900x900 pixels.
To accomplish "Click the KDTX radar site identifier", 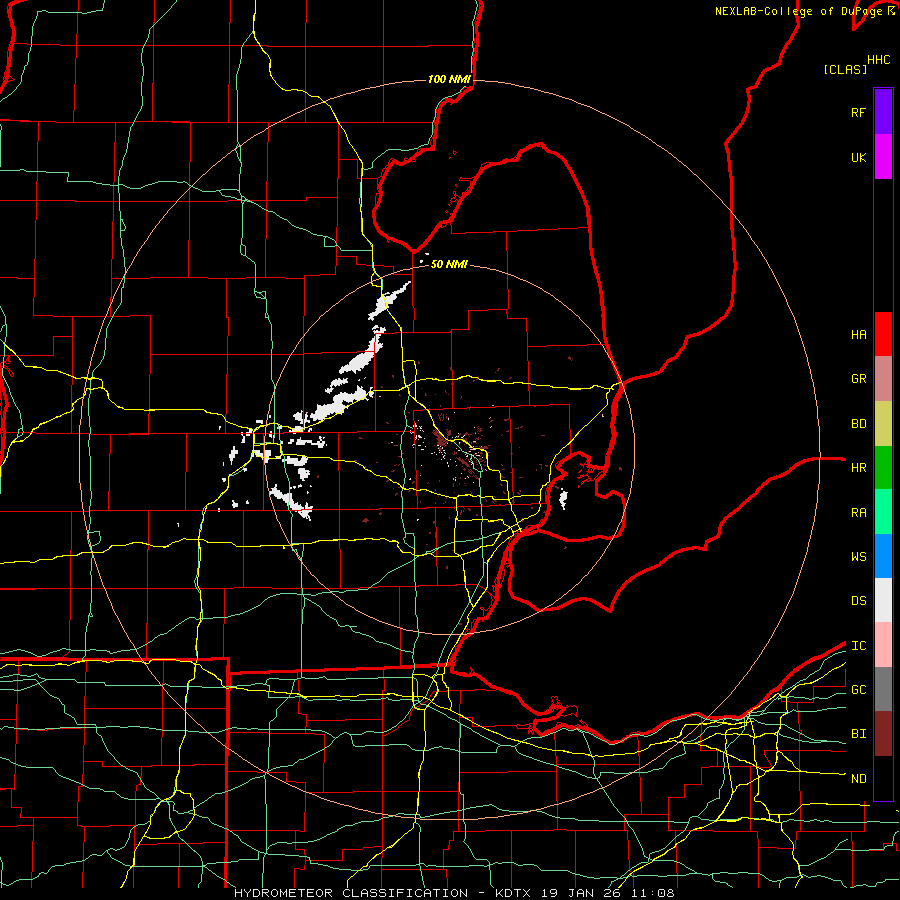I will point(514,893).
